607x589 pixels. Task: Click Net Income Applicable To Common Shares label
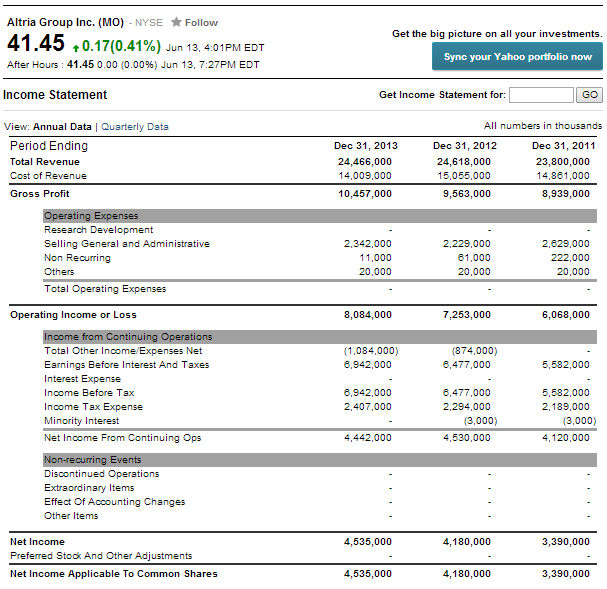(x=114, y=574)
